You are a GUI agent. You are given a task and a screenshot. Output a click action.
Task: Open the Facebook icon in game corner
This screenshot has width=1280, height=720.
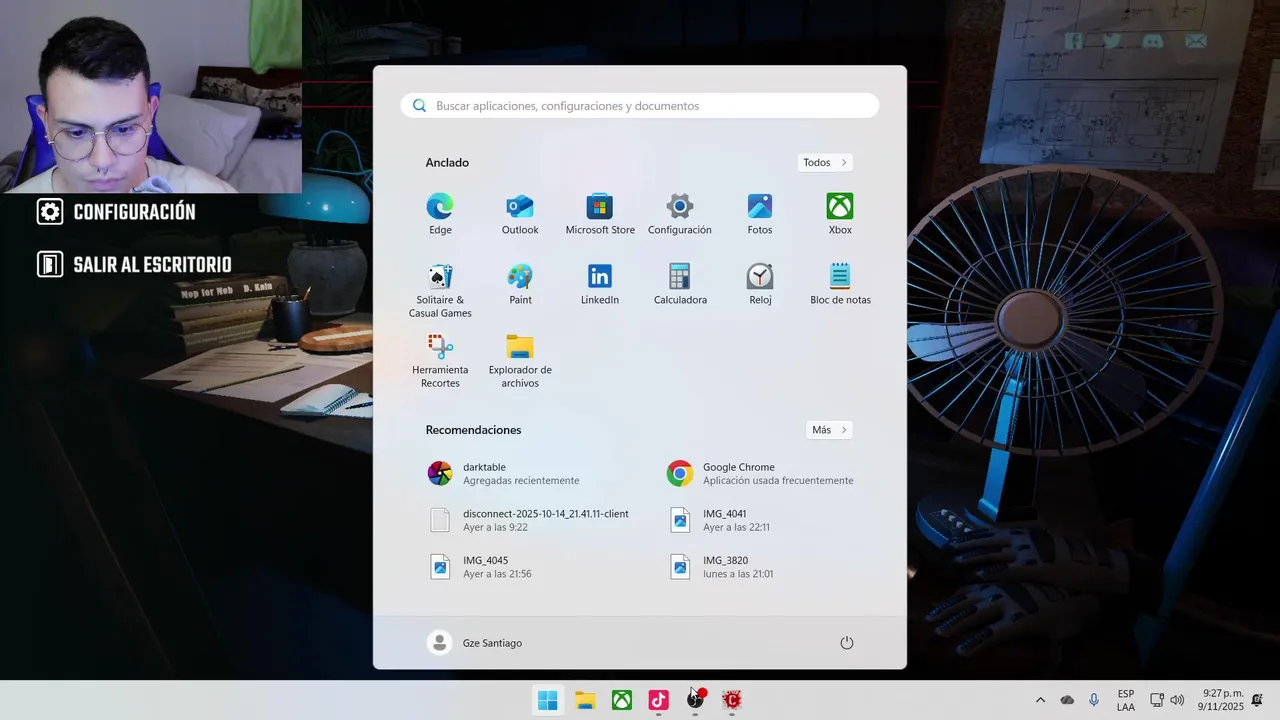(x=1073, y=41)
